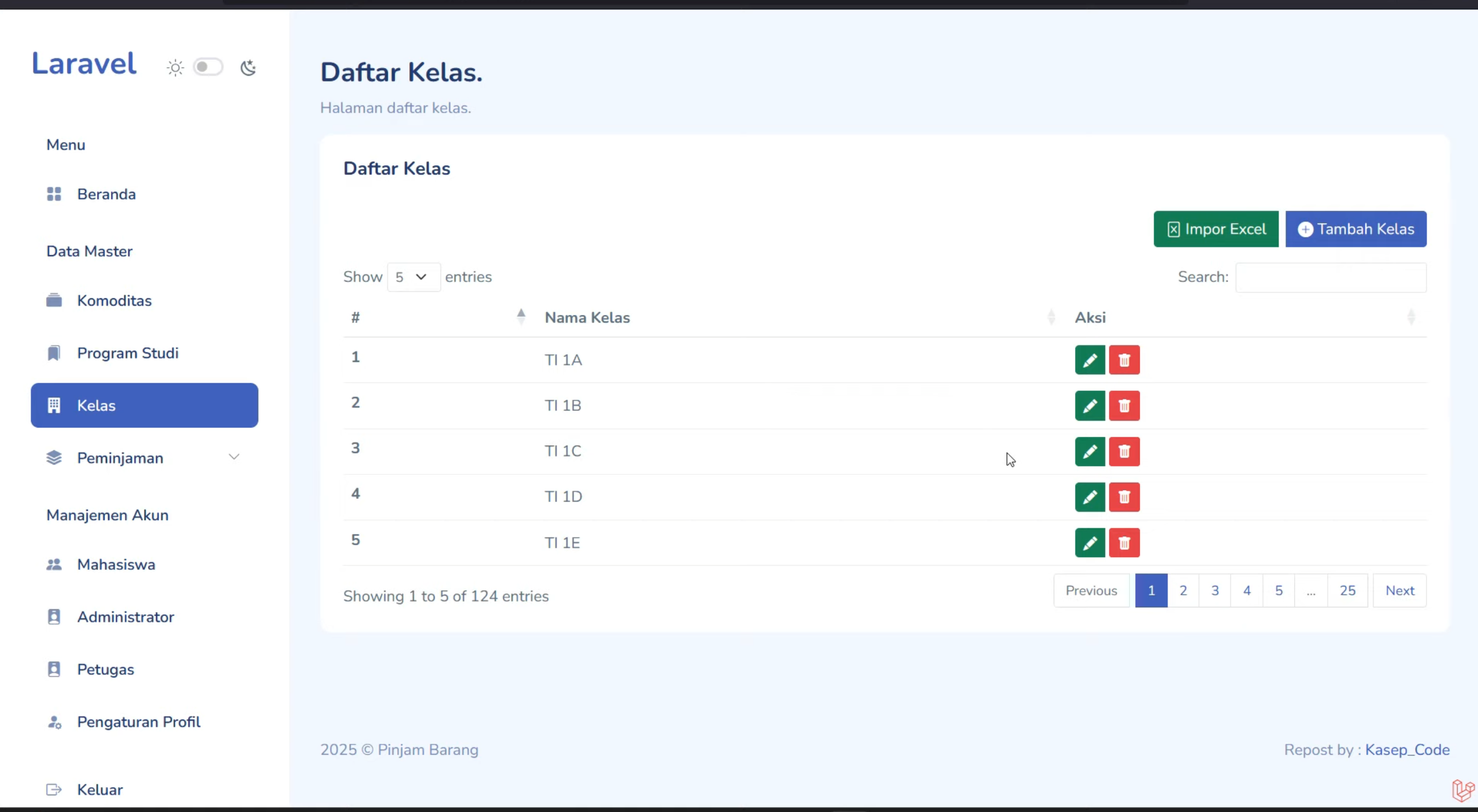
Task: Open Beranda from the sidebar
Action: pyautogui.click(x=145, y=194)
